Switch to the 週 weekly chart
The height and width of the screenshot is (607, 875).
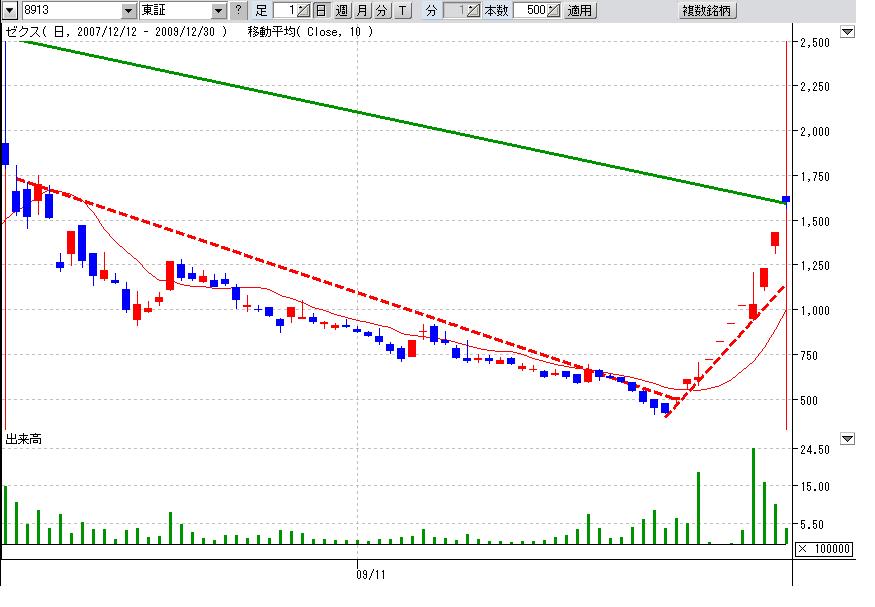(342, 11)
